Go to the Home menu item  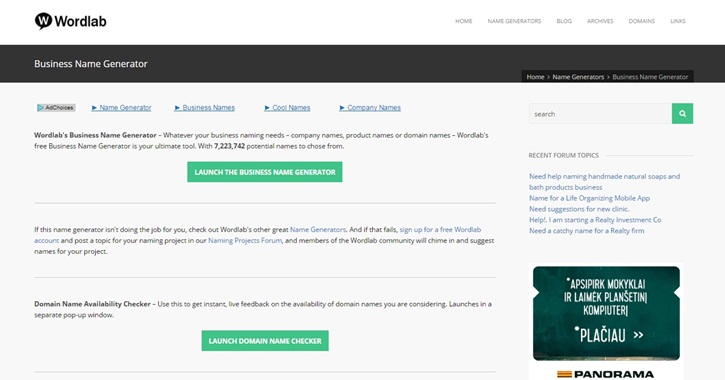tap(464, 21)
